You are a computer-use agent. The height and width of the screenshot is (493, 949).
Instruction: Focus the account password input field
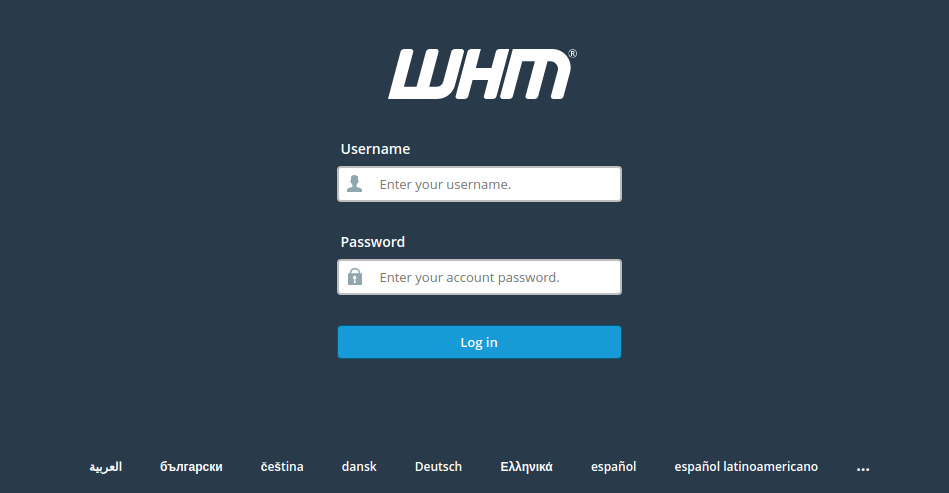coord(479,277)
